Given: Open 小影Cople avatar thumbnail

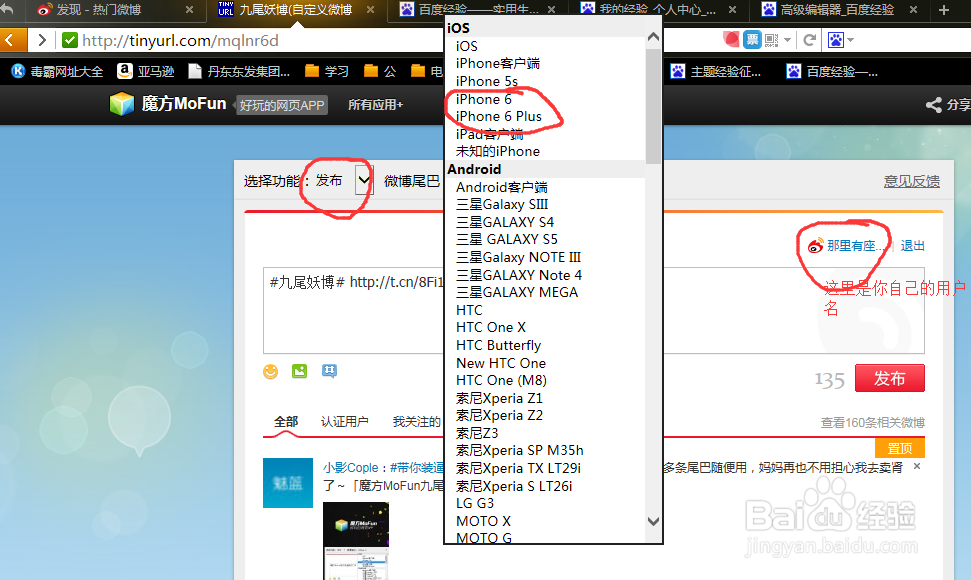Looking at the screenshot, I should (x=288, y=483).
